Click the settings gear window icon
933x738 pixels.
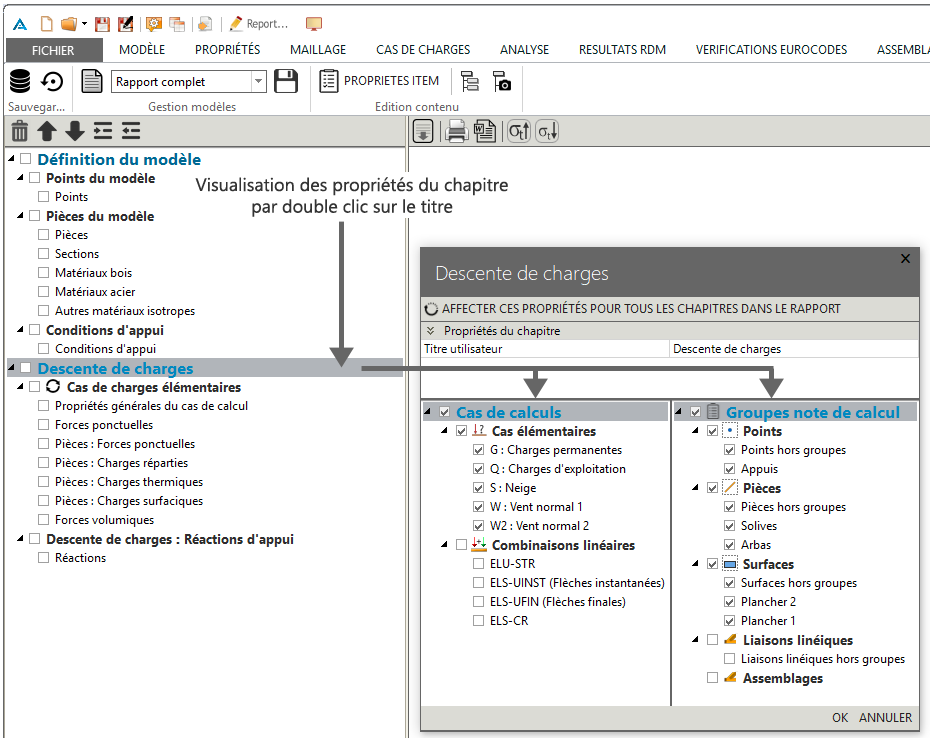pos(154,24)
